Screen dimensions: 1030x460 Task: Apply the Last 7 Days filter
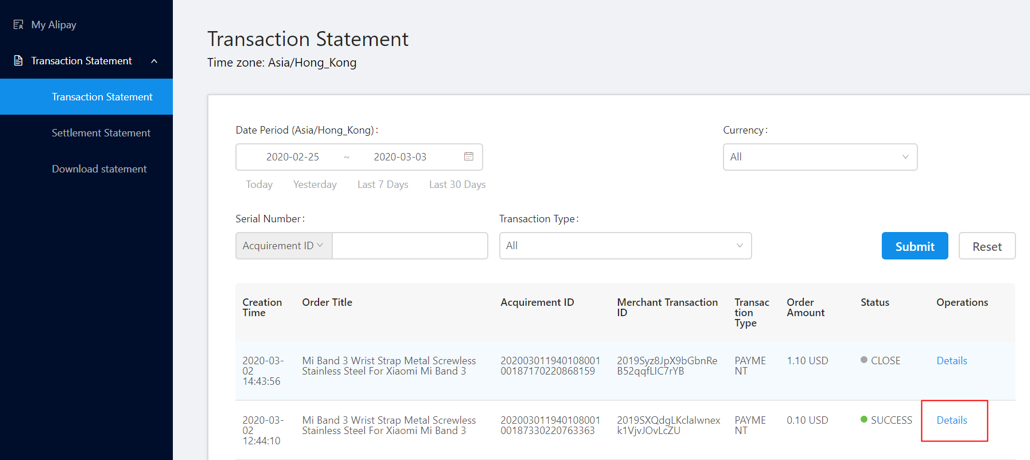[382, 185]
